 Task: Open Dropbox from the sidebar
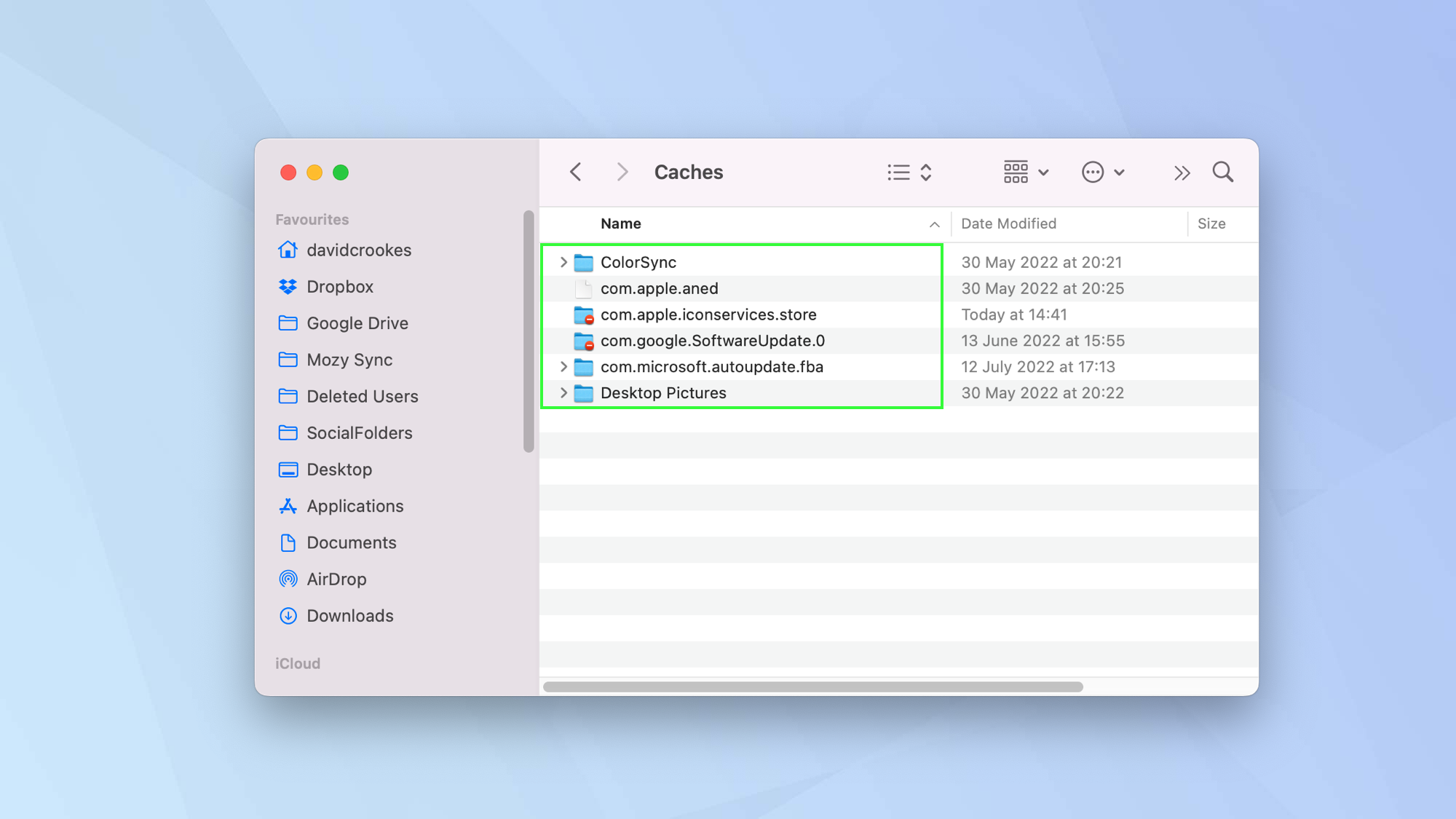pyautogui.click(x=339, y=287)
